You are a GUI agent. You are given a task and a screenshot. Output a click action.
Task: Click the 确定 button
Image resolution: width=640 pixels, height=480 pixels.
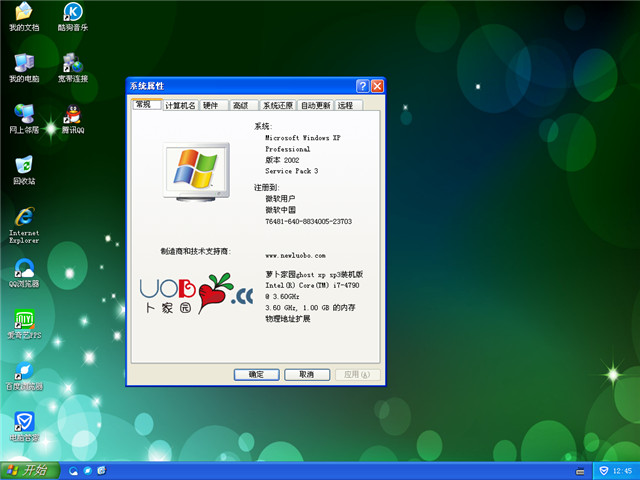coord(256,375)
